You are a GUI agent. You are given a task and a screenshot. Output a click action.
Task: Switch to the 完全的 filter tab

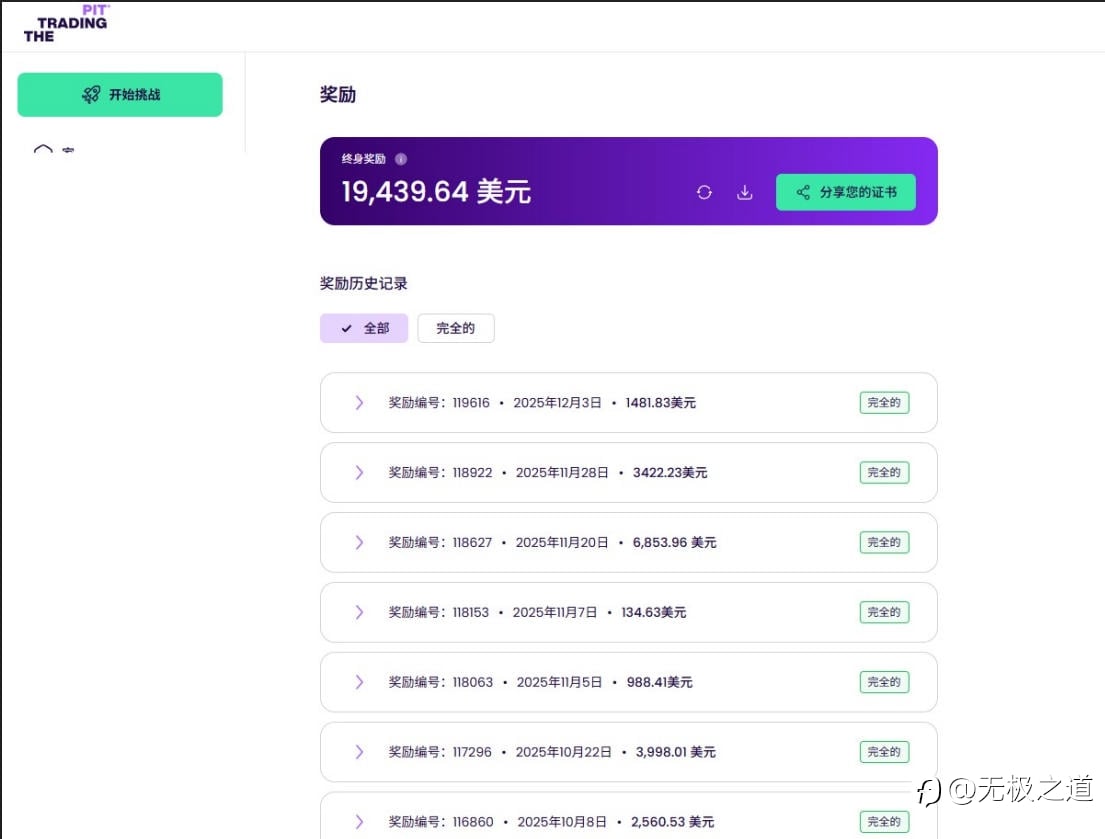[x=455, y=328]
